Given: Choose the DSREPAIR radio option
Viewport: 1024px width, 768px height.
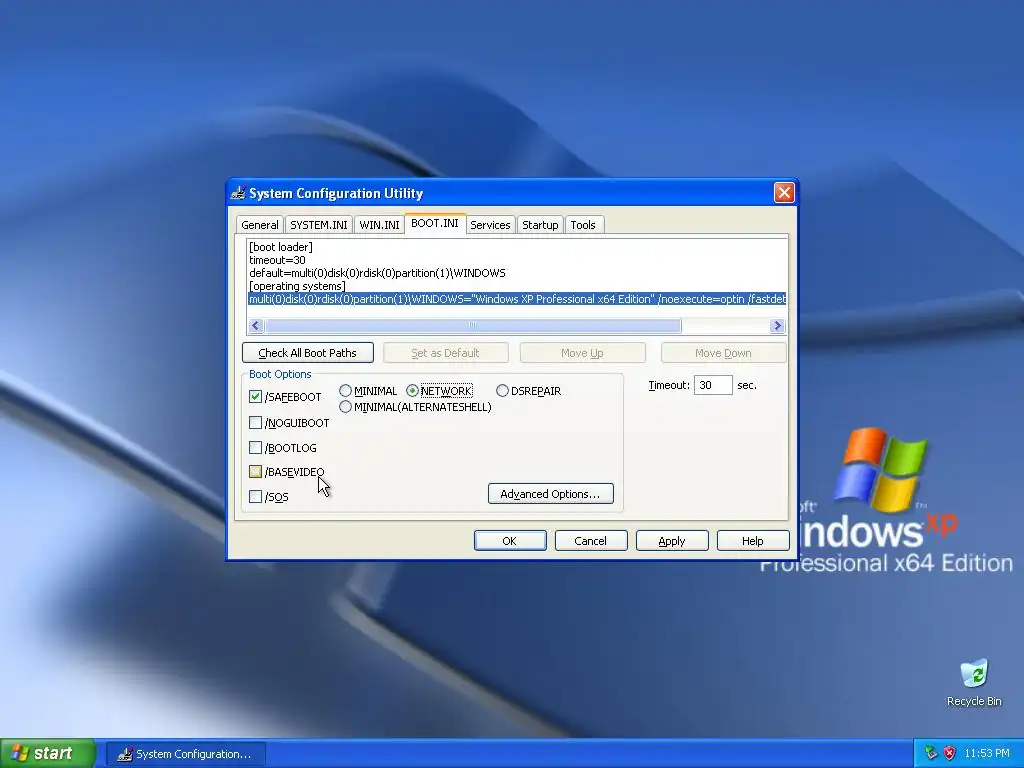Looking at the screenshot, I should [x=502, y=391].
